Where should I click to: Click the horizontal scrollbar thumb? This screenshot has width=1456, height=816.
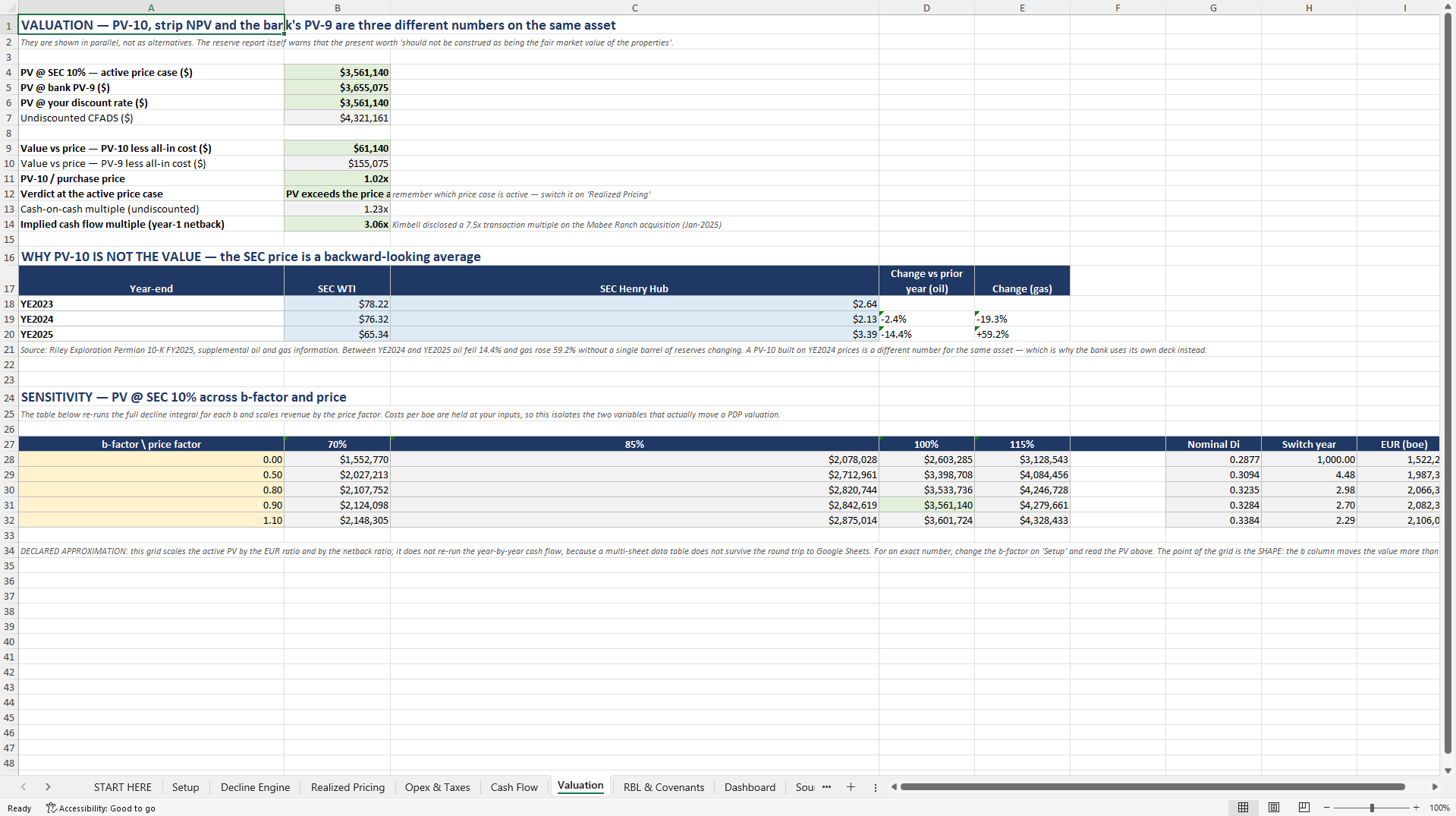(x=1153, y=787)
